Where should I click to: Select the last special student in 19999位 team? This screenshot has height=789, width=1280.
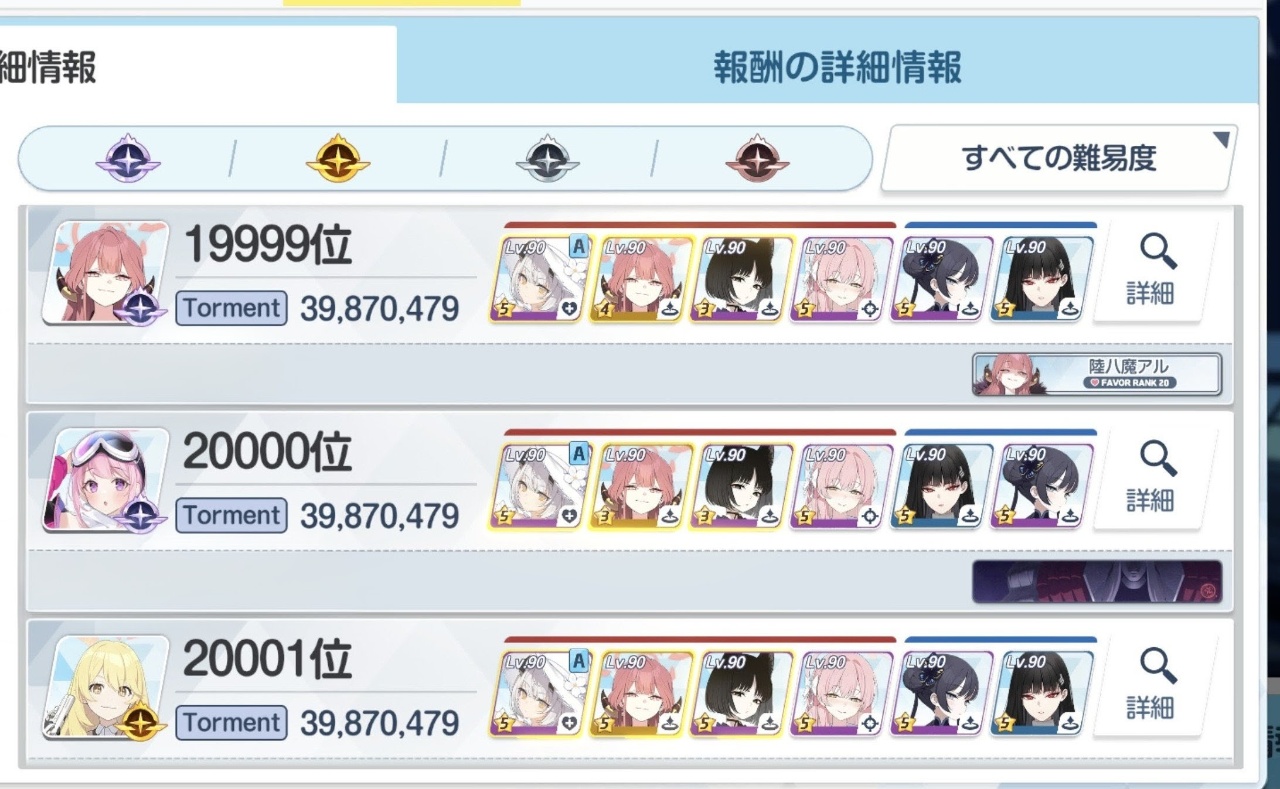coord(1042,278)
